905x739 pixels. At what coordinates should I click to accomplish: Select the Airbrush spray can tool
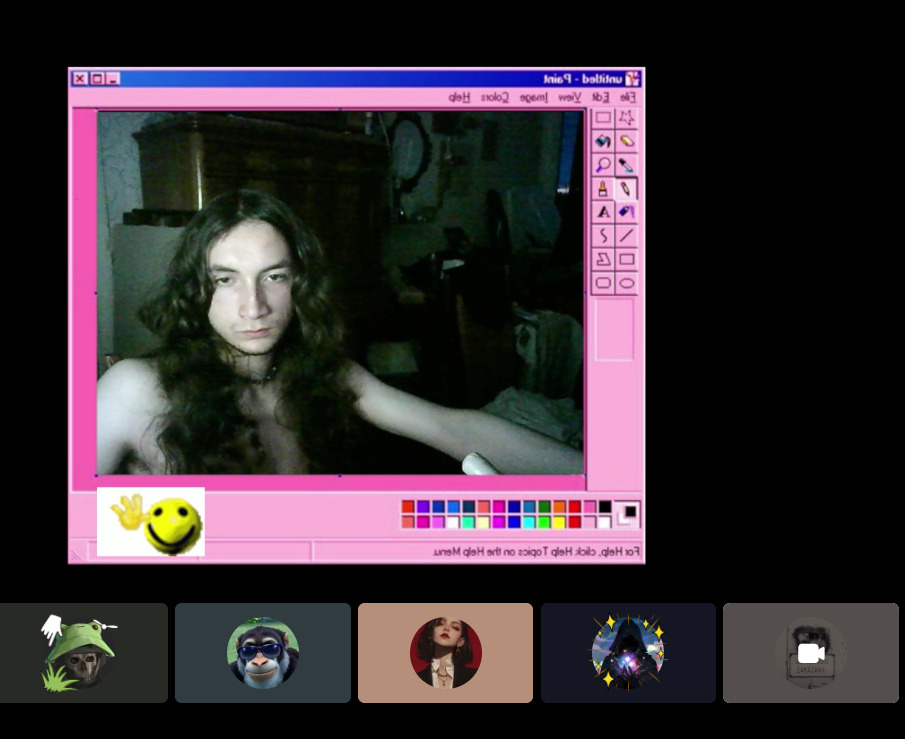click(x=627, y=212)
